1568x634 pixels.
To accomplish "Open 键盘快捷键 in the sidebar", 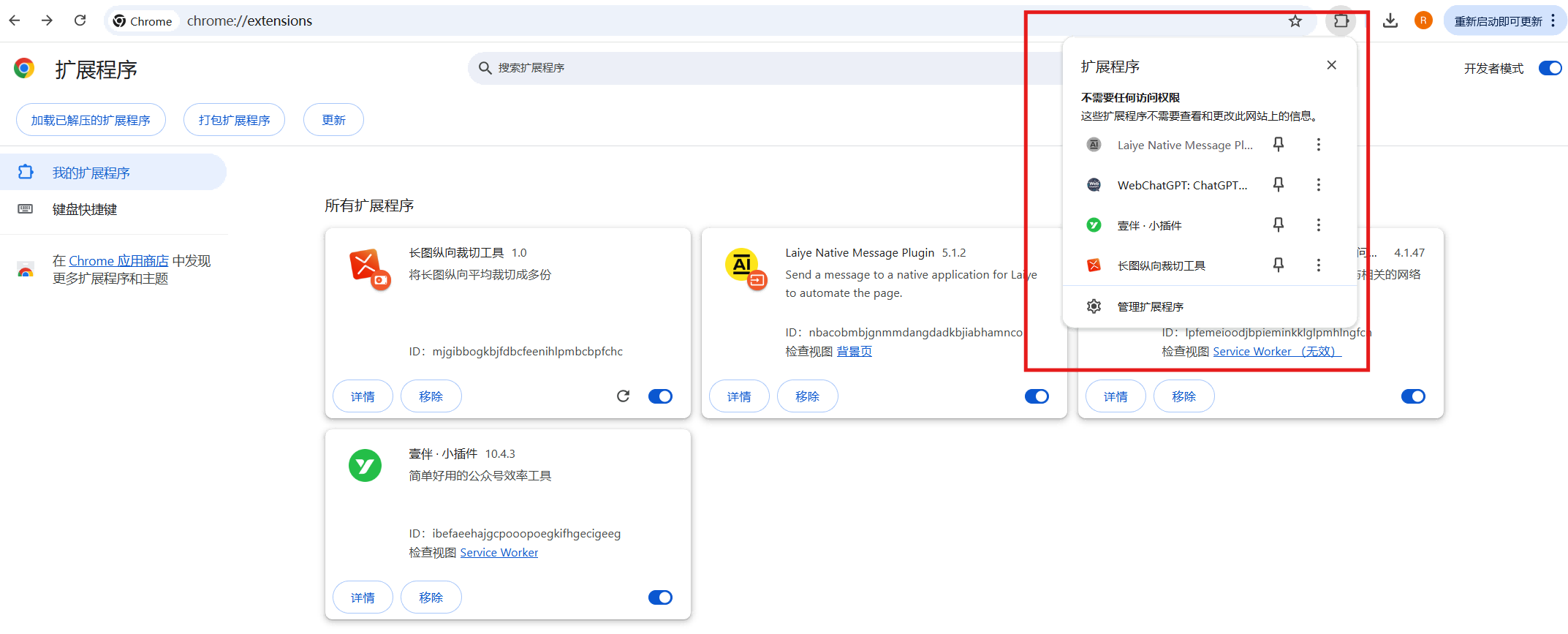I will pyautogui.click(x=113, y=209).
